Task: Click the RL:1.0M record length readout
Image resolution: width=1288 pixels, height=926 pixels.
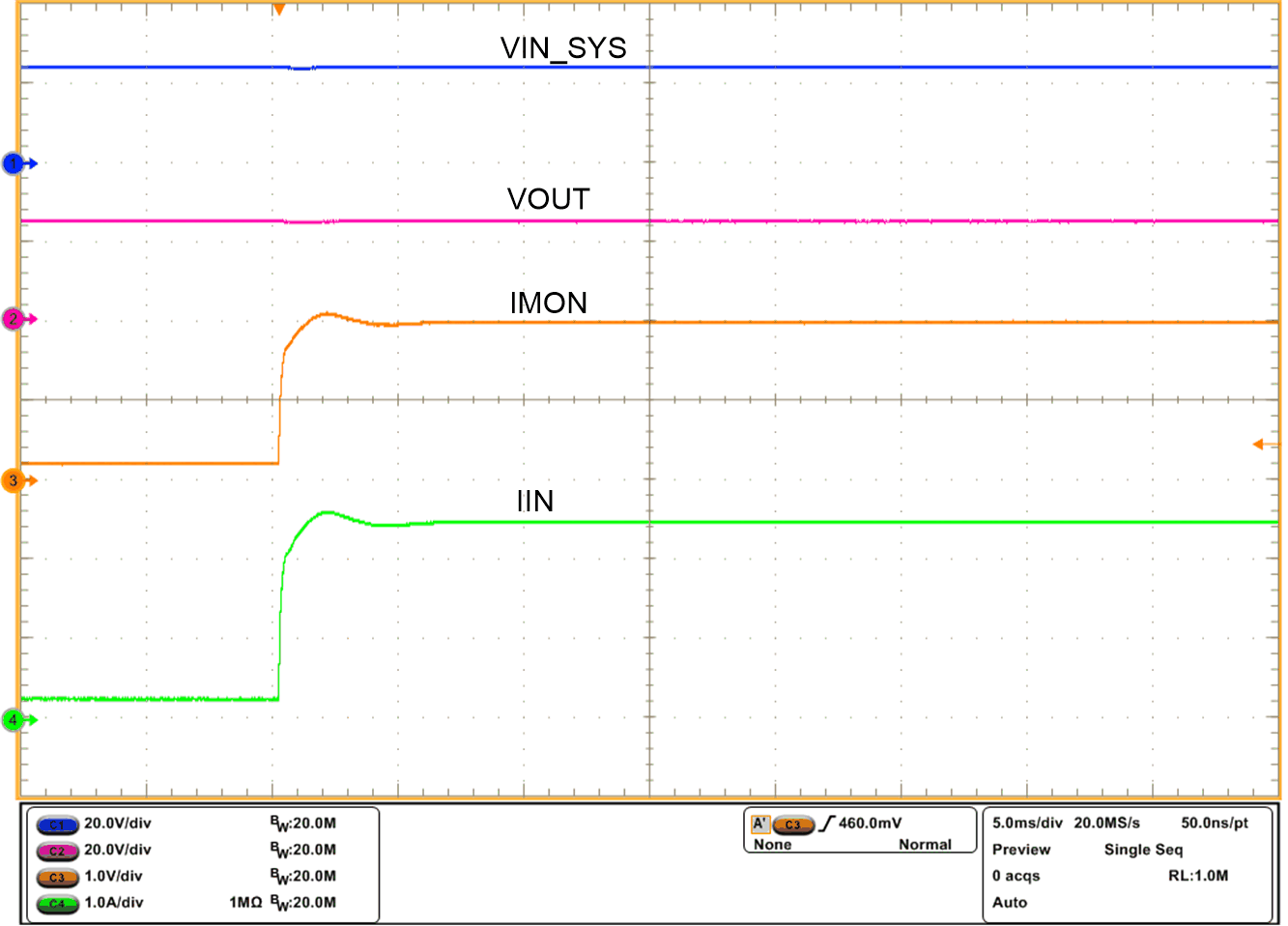Action: 1198,876
